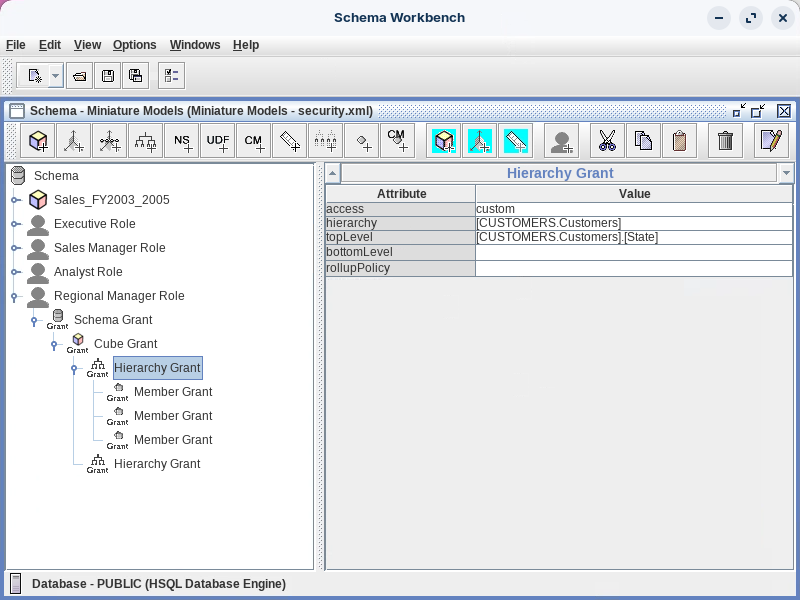
Task: Click the rollupPolicy value field
Action: pos(634,269)
